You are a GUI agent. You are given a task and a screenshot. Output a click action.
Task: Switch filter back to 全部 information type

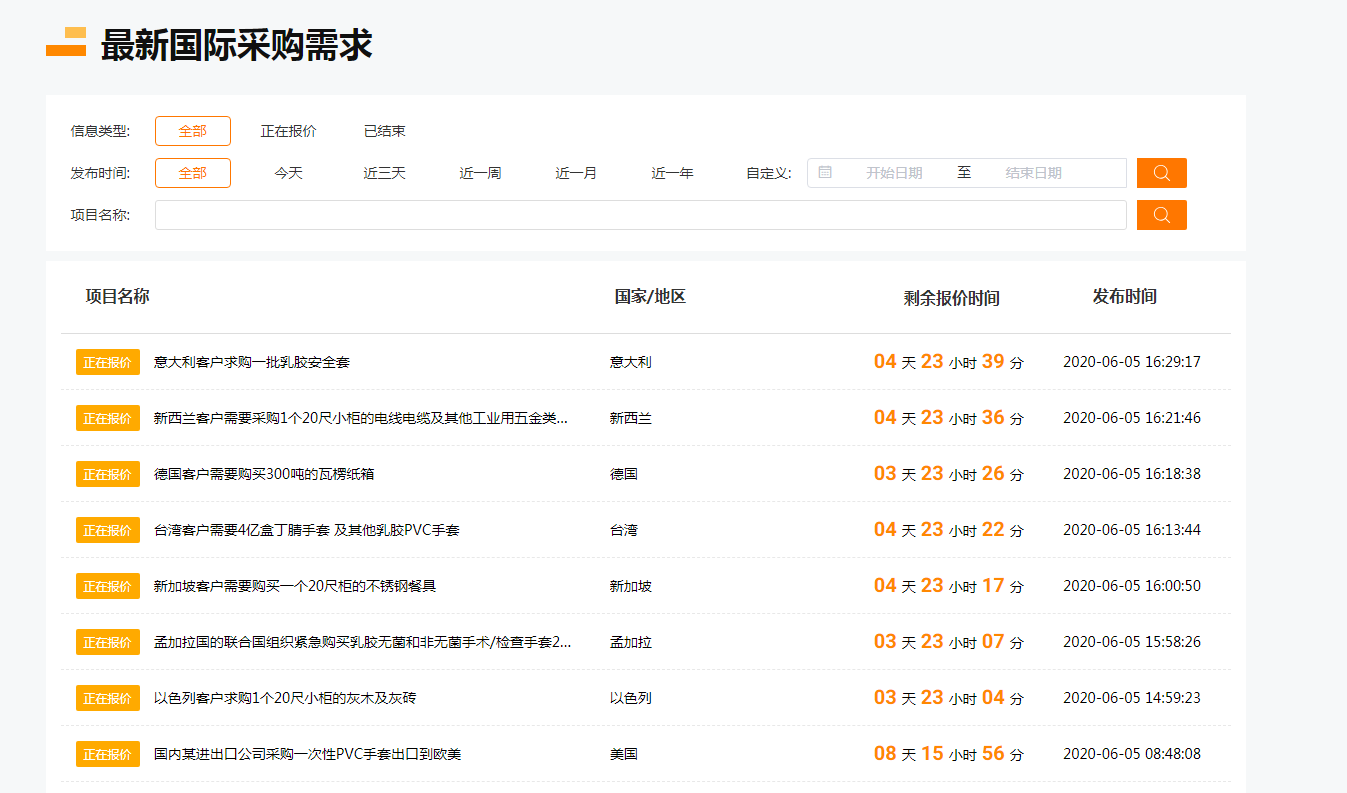point(192,130)
